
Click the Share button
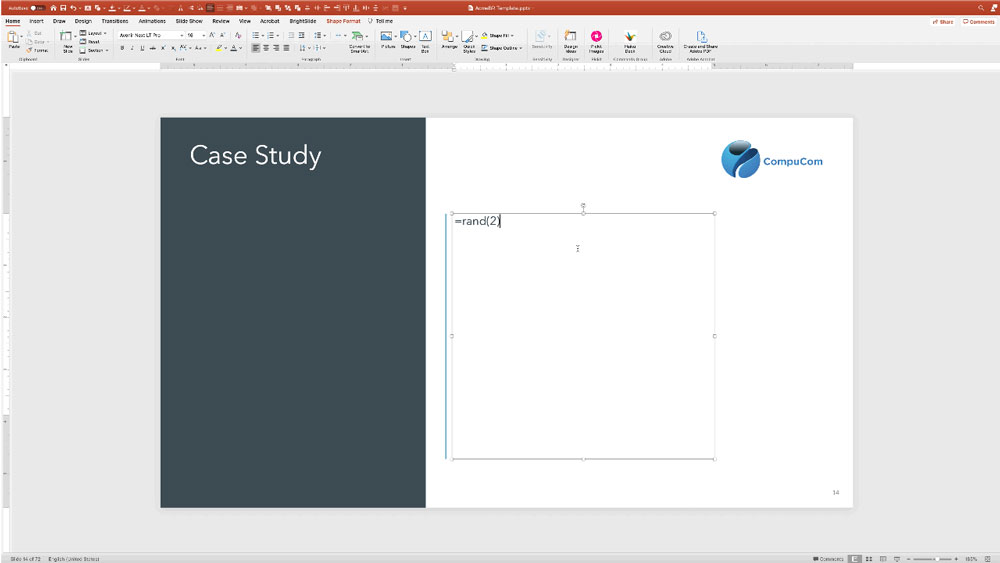tap(942, 21)
